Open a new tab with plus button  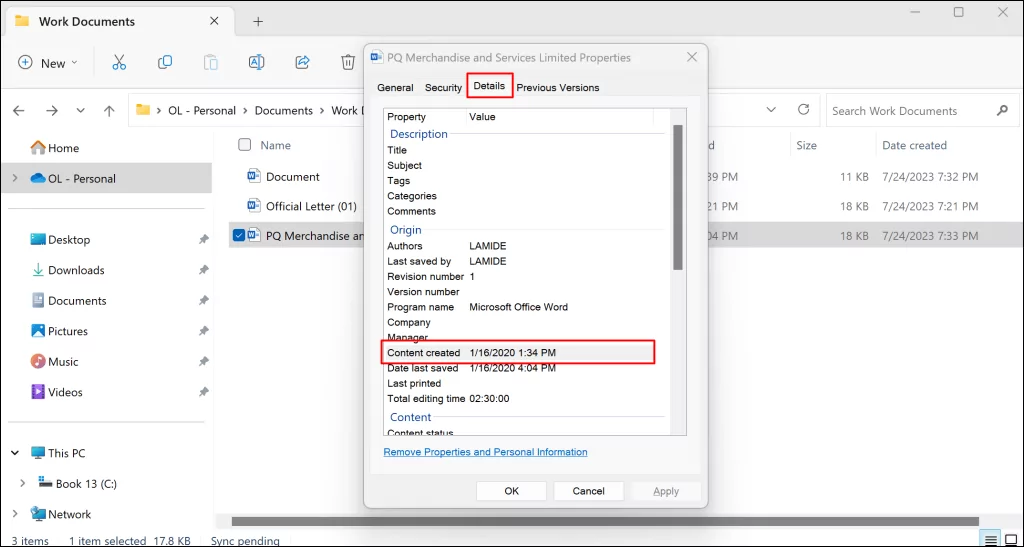(258, 21)
